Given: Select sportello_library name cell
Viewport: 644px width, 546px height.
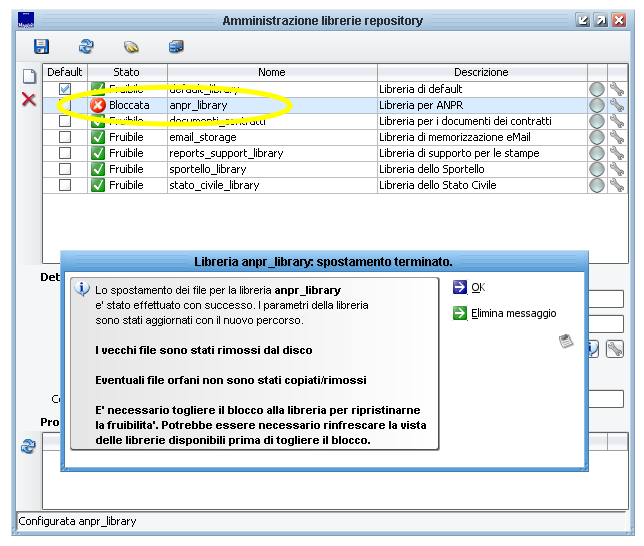Looking at the screenshot, I should (272, 169).
